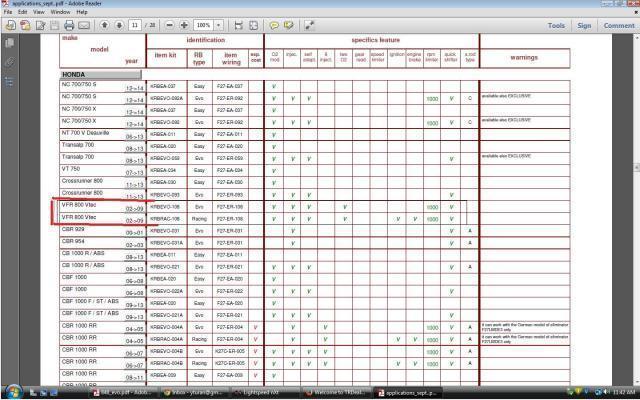Image resolution: width=640 pixels, height=400 pixels.
Task: Open the Comment pane
Action: point(619,25)
